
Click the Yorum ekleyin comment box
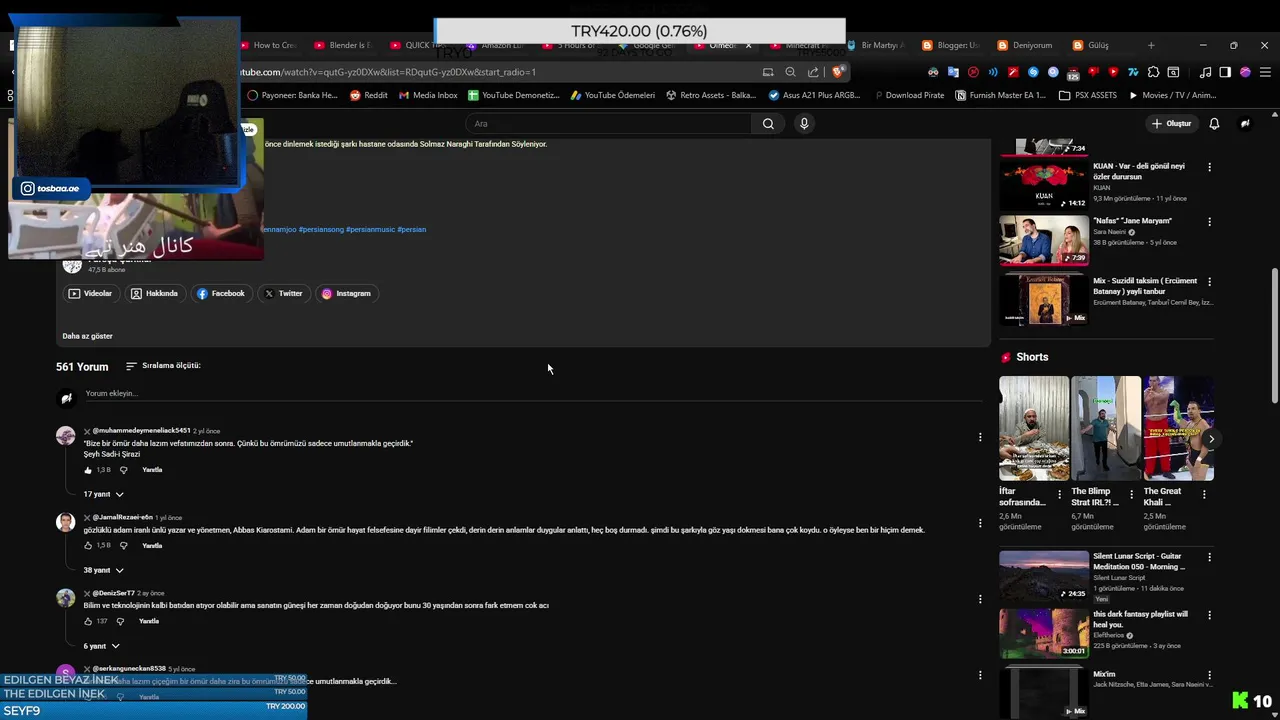pyautogui.click(x=532, y=394)
